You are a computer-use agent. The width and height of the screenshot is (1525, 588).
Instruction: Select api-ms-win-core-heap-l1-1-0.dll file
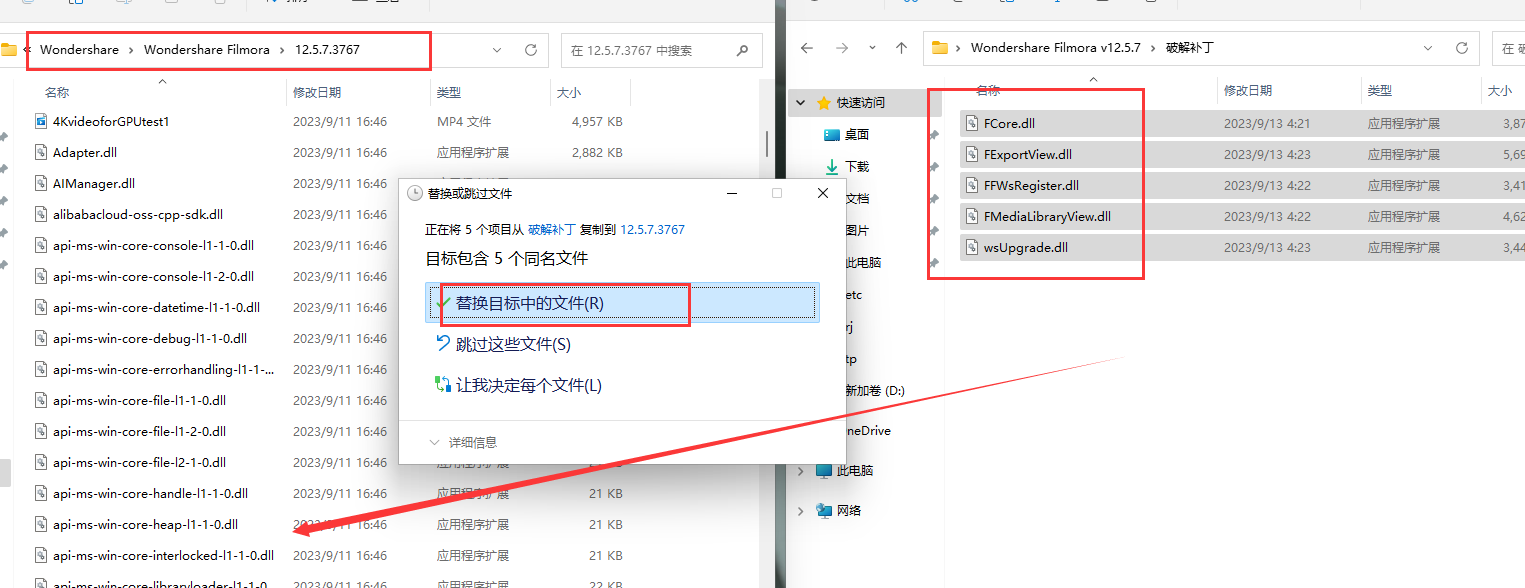click(145, 524)
